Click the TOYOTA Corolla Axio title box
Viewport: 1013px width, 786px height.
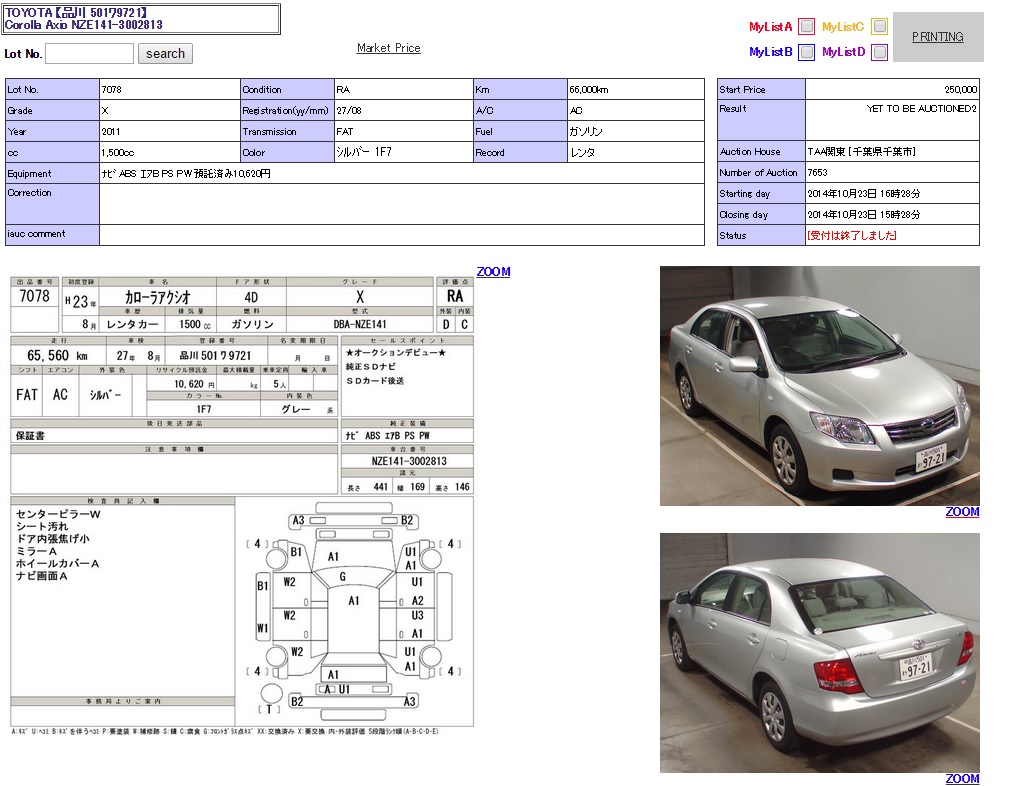pos(141,18)
